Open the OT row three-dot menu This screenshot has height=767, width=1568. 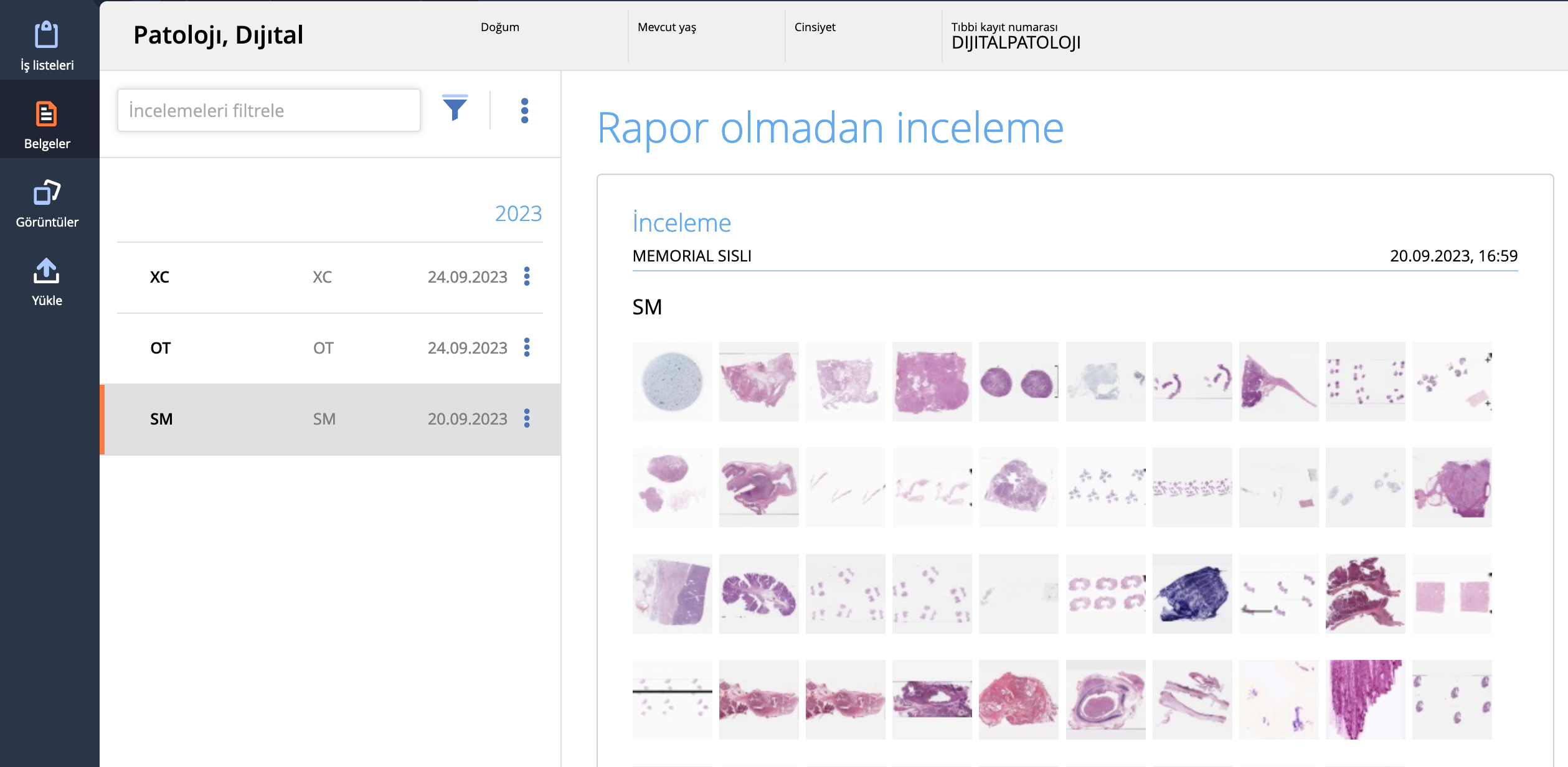(527, 347)
